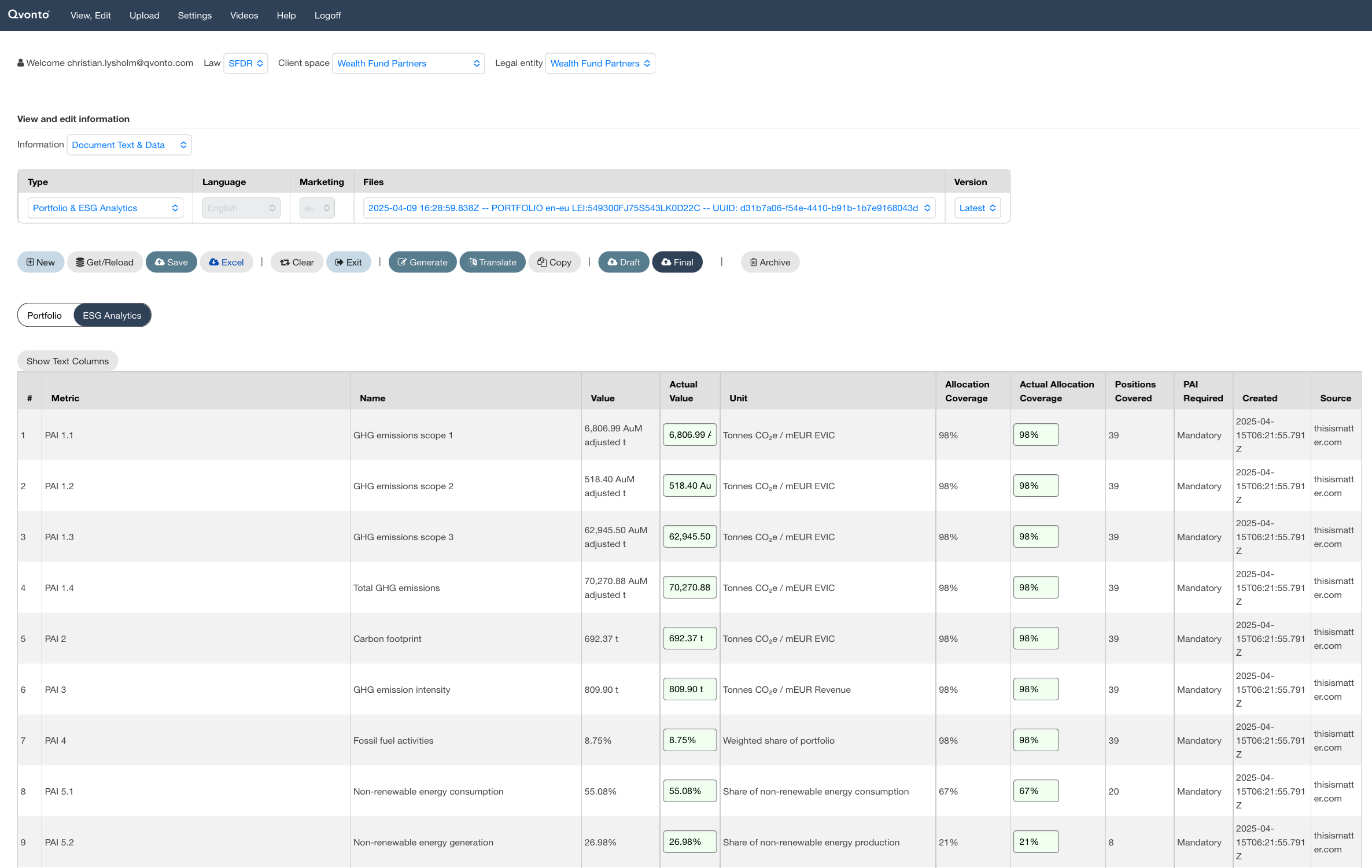This screenshot has width=1372, height=868.
Task: Download data with Excel button
Action: (x=226, y=262)
